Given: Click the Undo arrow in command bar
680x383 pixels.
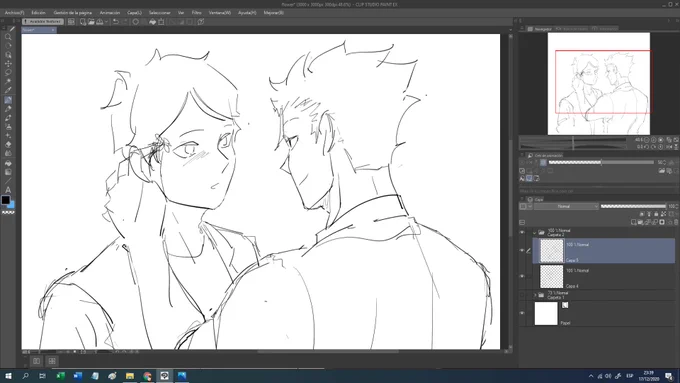Looking at the screenshot, I should (x=115, y=22).
